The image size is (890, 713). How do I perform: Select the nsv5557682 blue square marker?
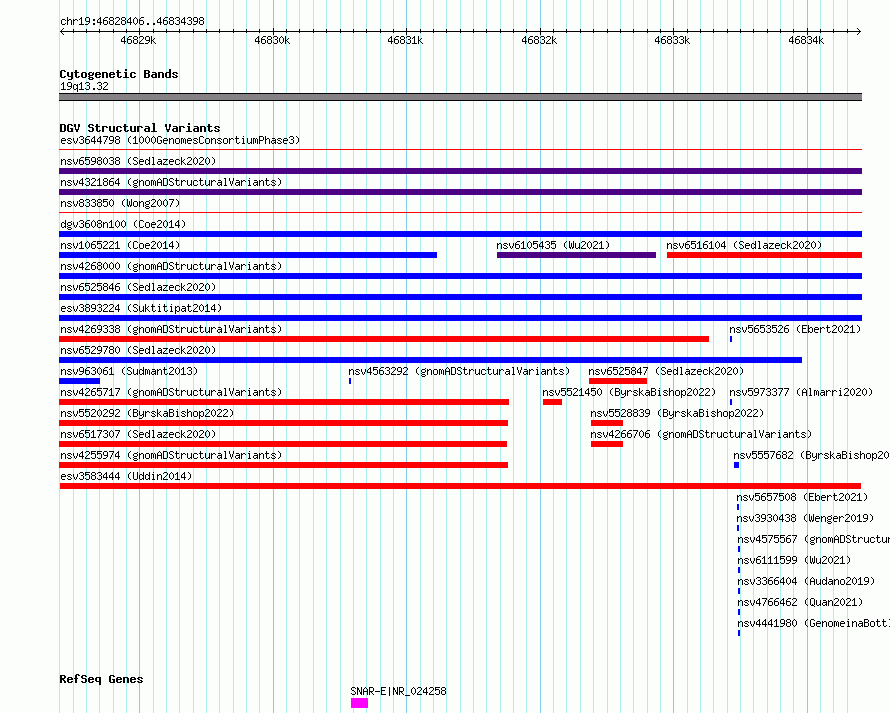(x=736, y=465)
